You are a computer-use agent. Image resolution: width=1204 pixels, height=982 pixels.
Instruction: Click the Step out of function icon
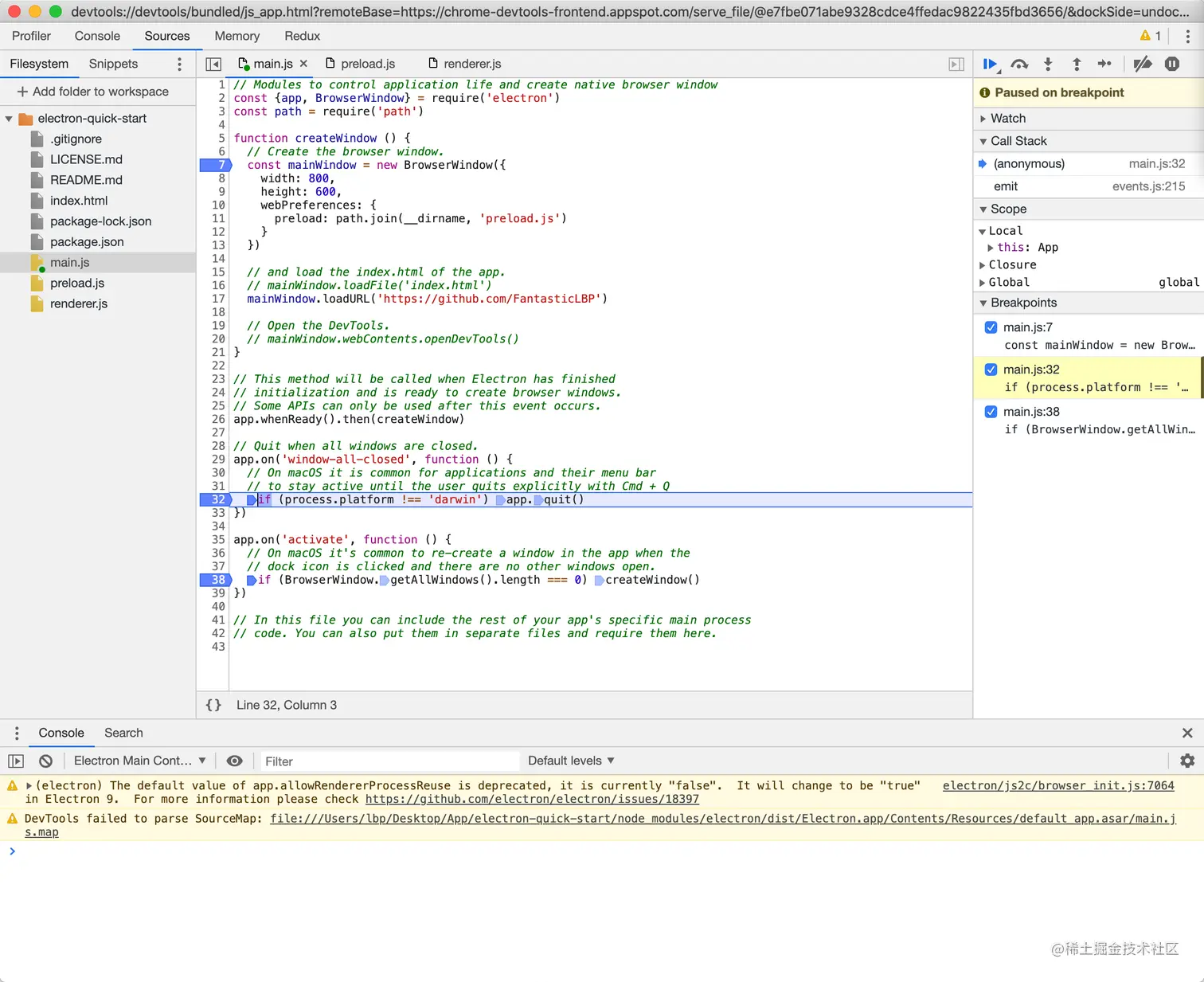point(1077,65)
